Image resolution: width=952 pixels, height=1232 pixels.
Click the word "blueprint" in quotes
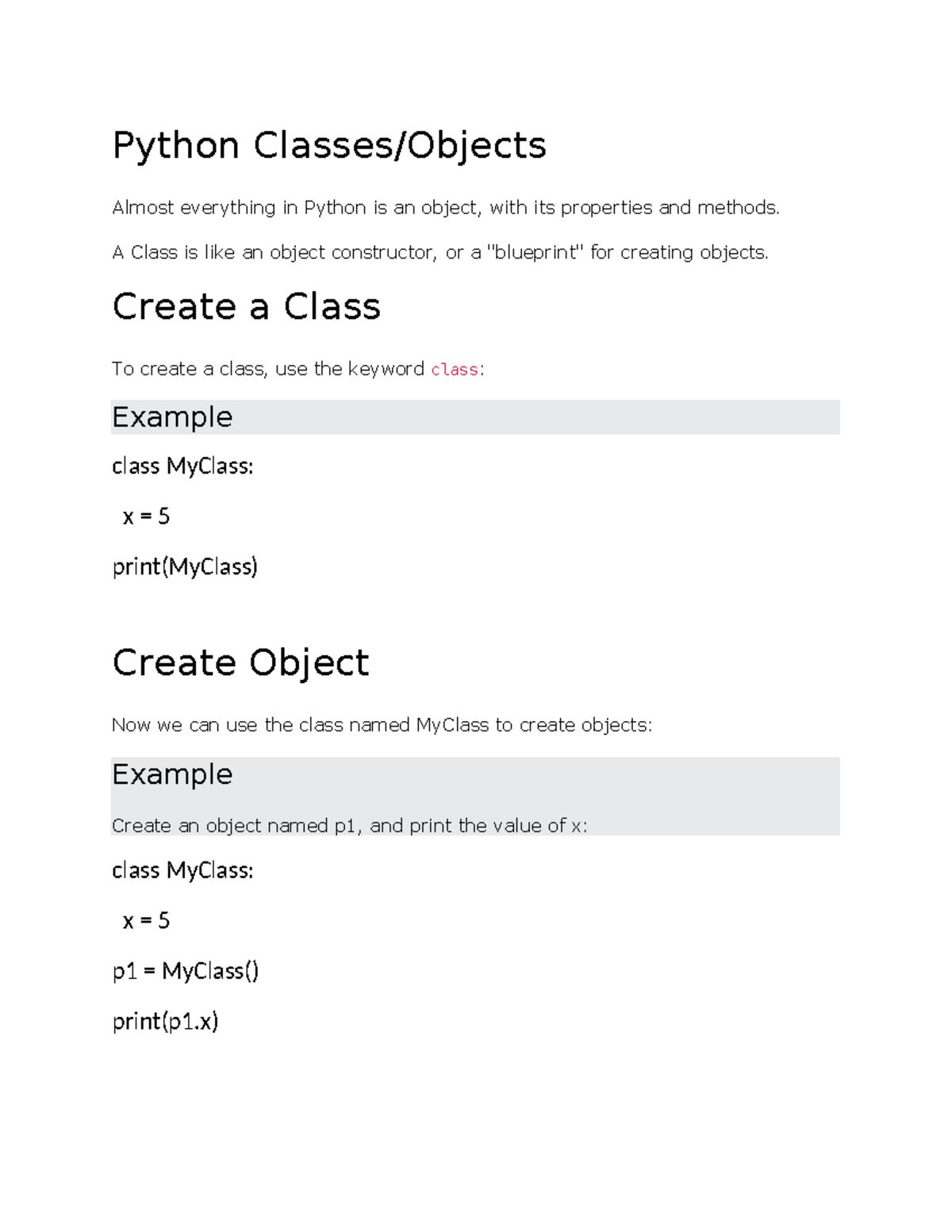tap(534, 253)
